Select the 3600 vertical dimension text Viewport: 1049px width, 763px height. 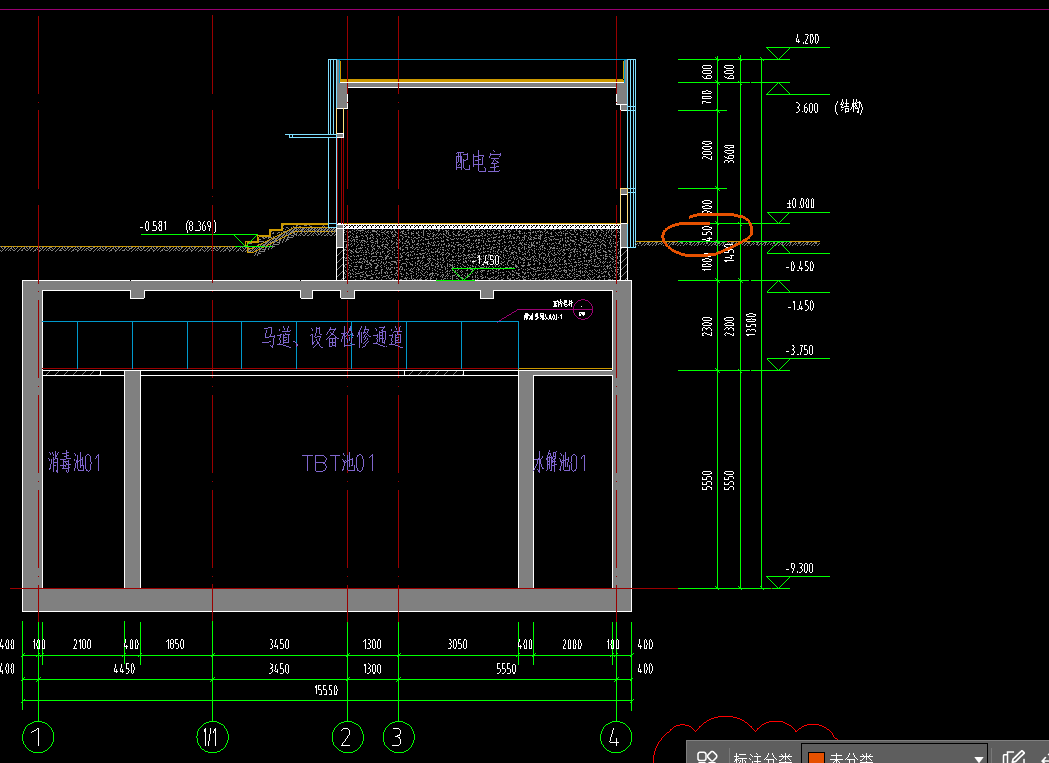[x=729, y=153]
